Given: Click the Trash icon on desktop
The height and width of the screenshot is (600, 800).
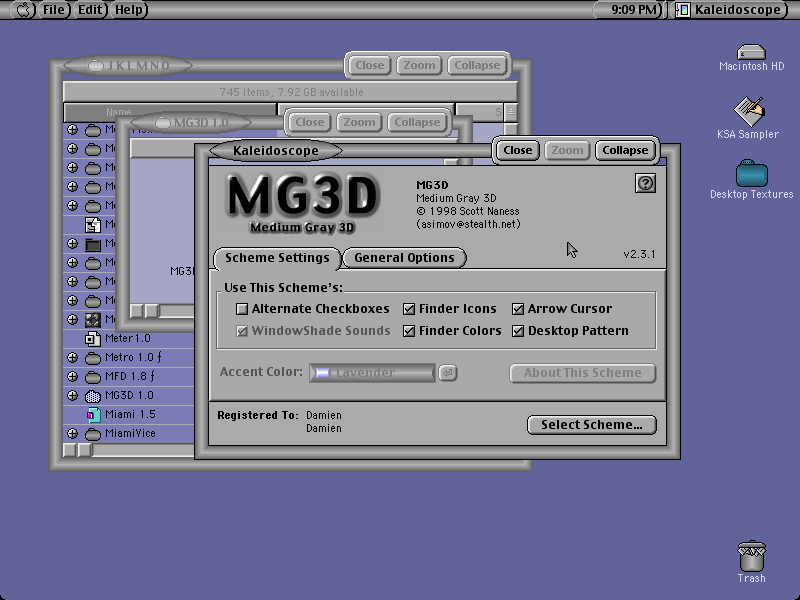Looking at the screenshot, I should (752, 556).
